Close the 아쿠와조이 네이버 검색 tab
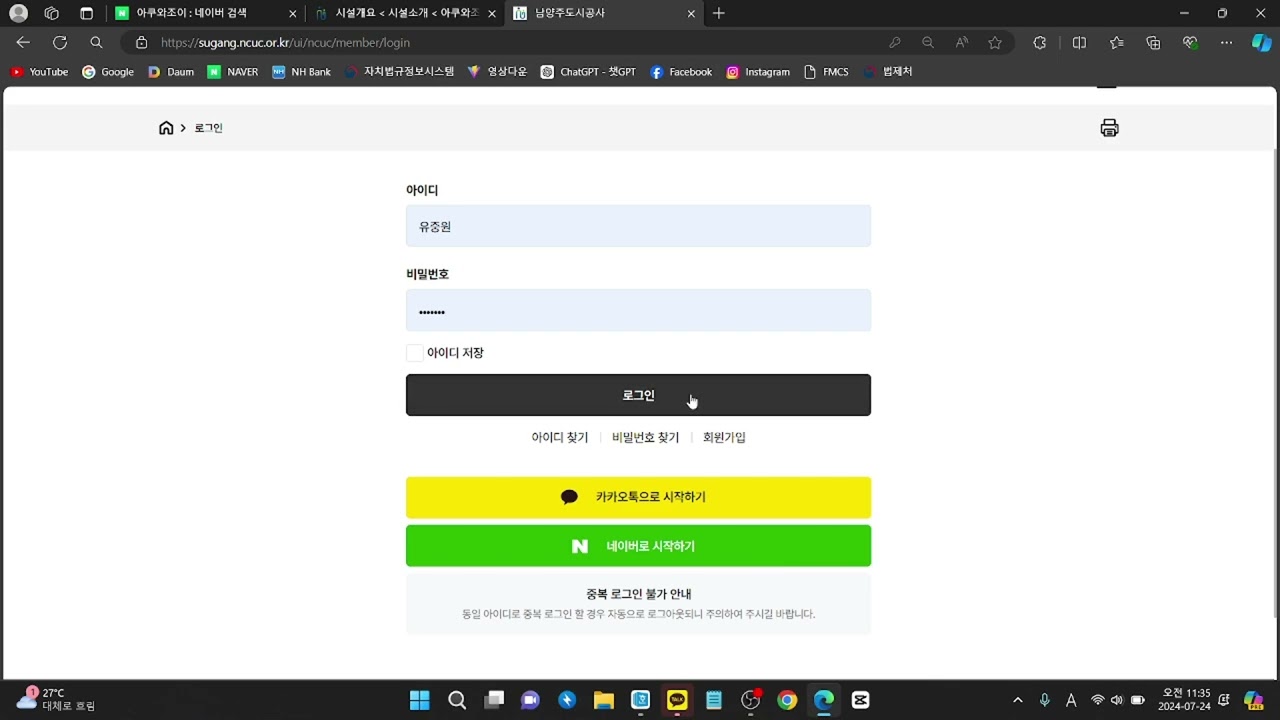This screenshot has height=720, width=1280. 293,14
